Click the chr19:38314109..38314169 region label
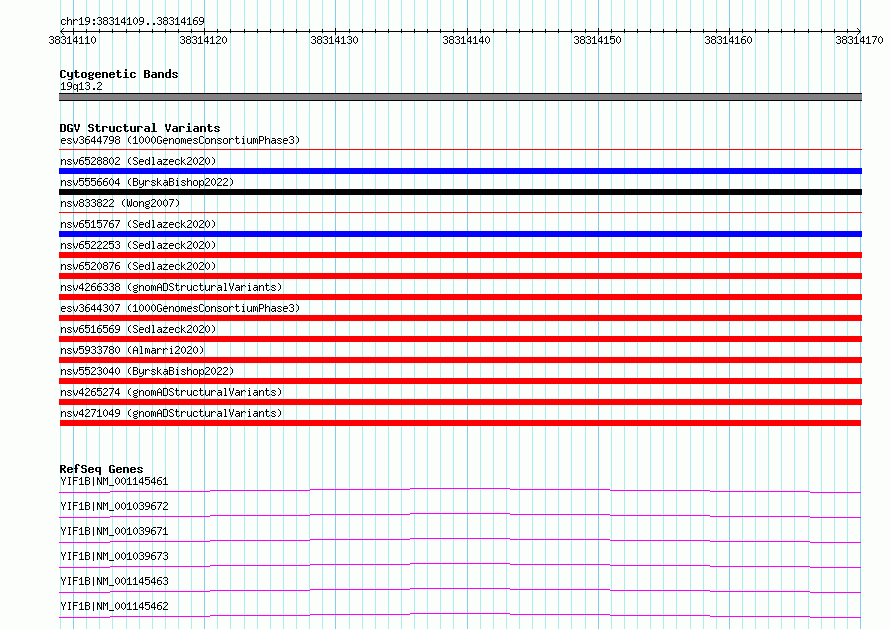 tap(132, 21)
